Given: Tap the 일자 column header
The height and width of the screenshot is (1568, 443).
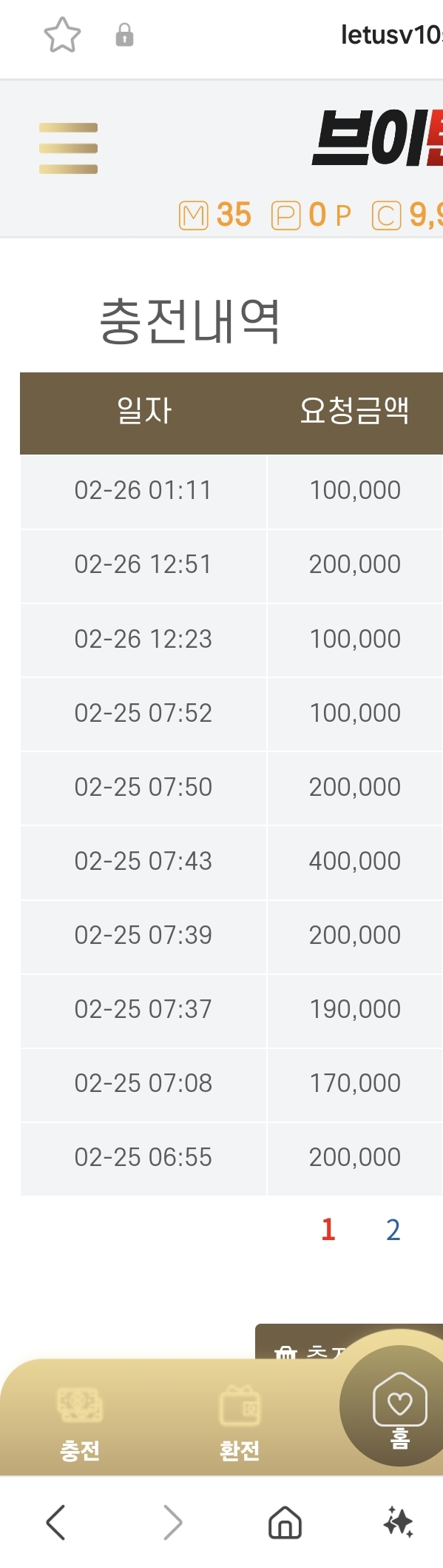Looking at the screenshot, I should [x=144, y=410].
